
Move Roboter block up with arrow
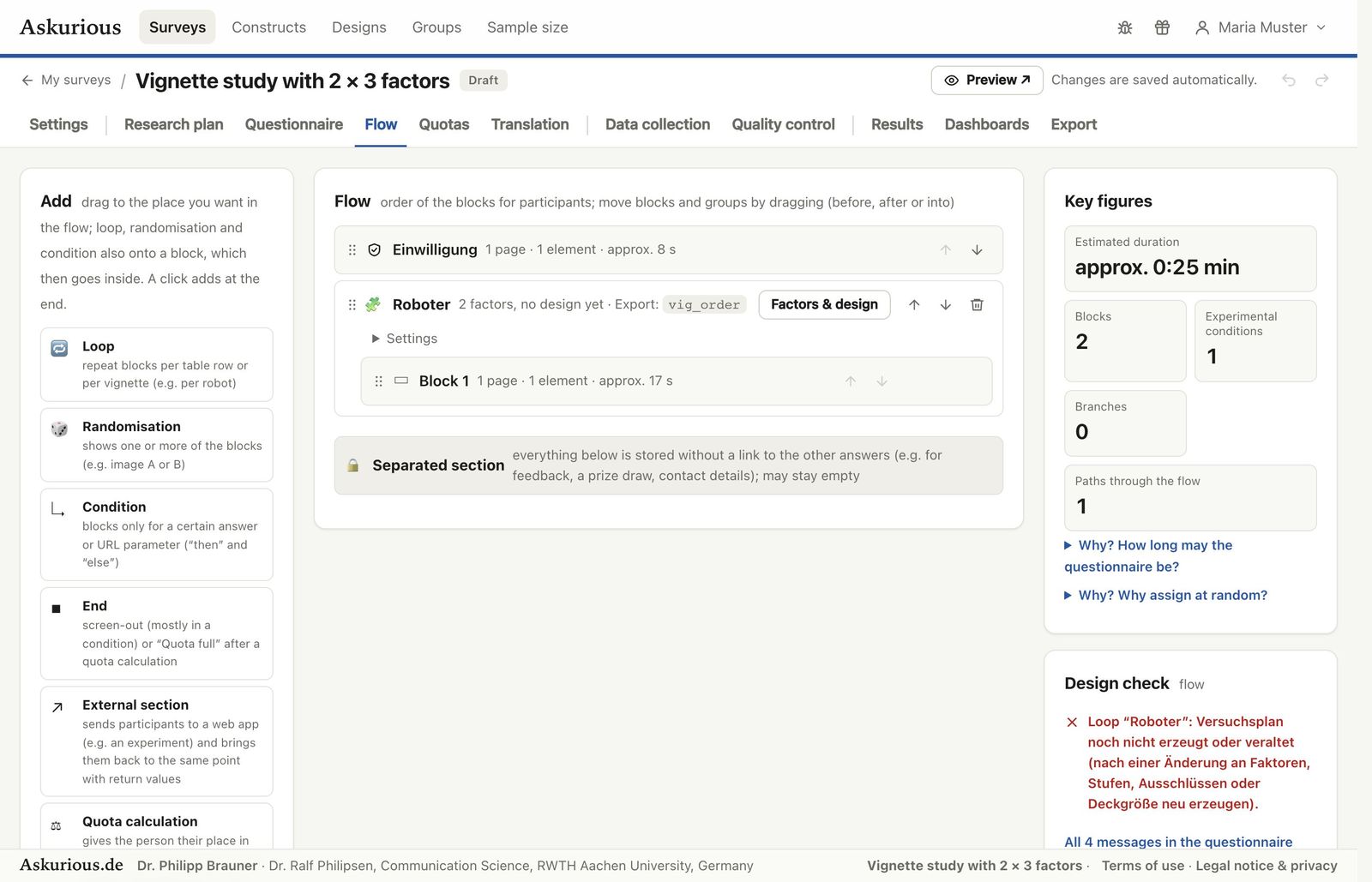914,304
